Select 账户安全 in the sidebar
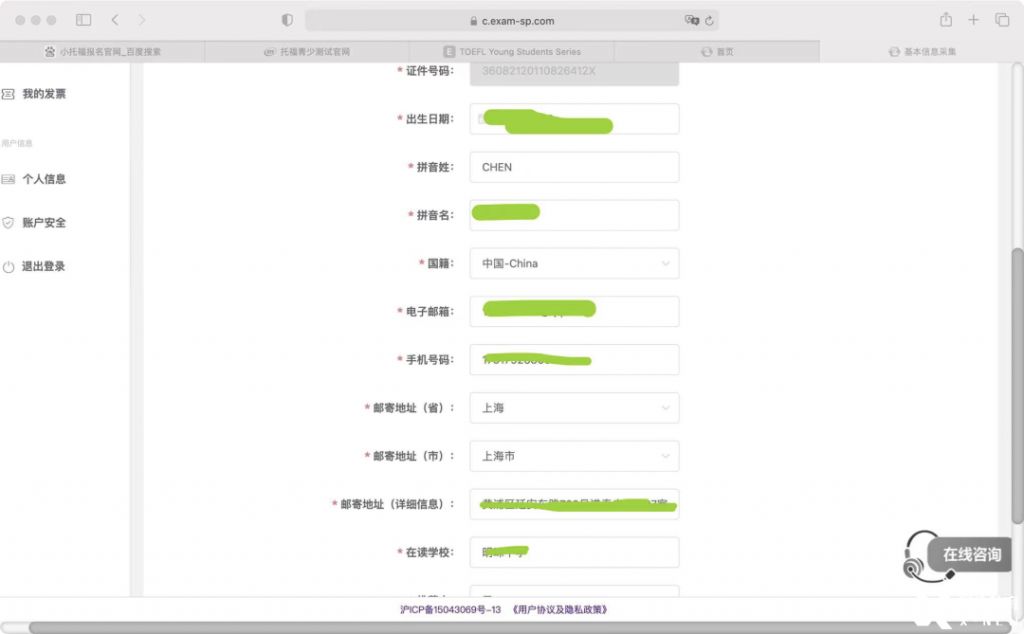 44,223
